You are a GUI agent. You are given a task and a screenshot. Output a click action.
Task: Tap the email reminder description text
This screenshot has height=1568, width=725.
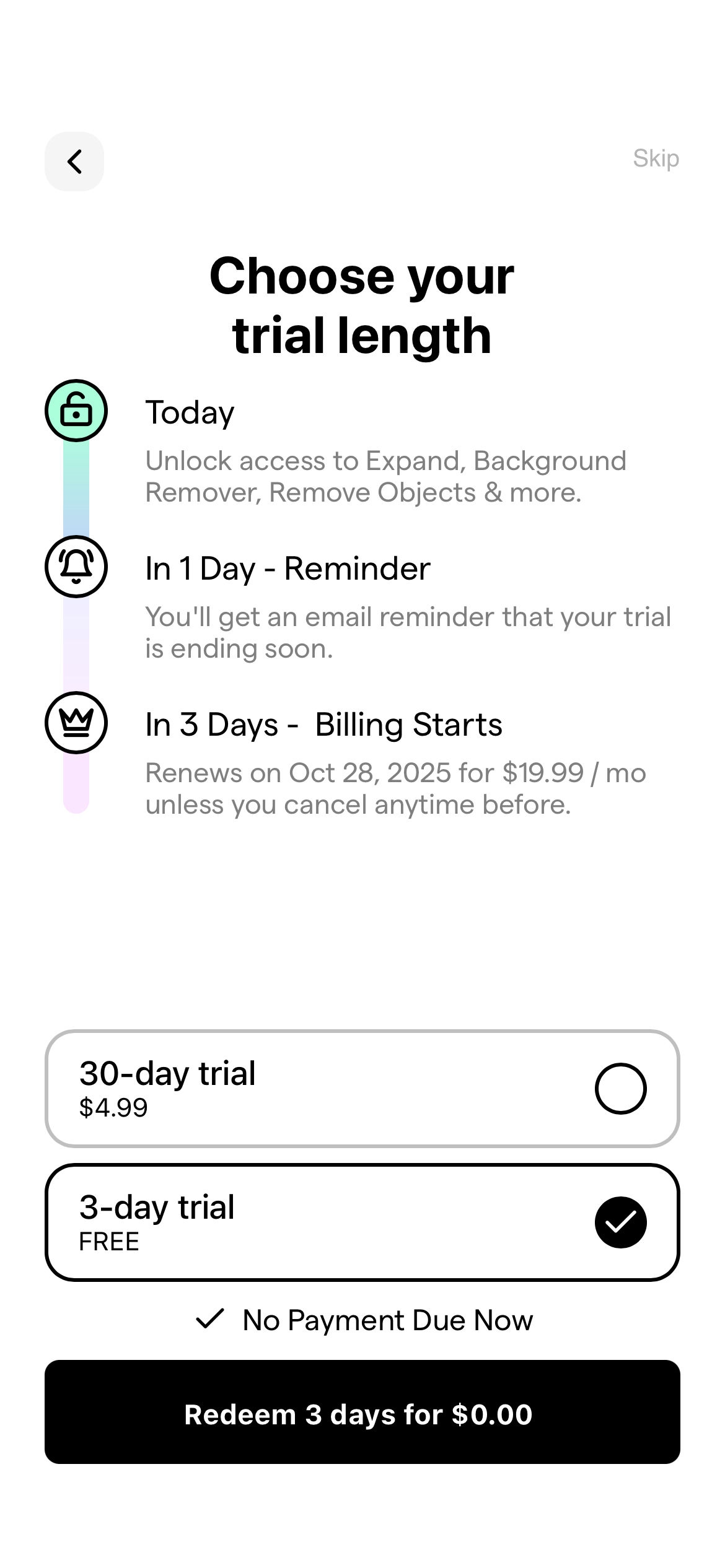(408, 633)
